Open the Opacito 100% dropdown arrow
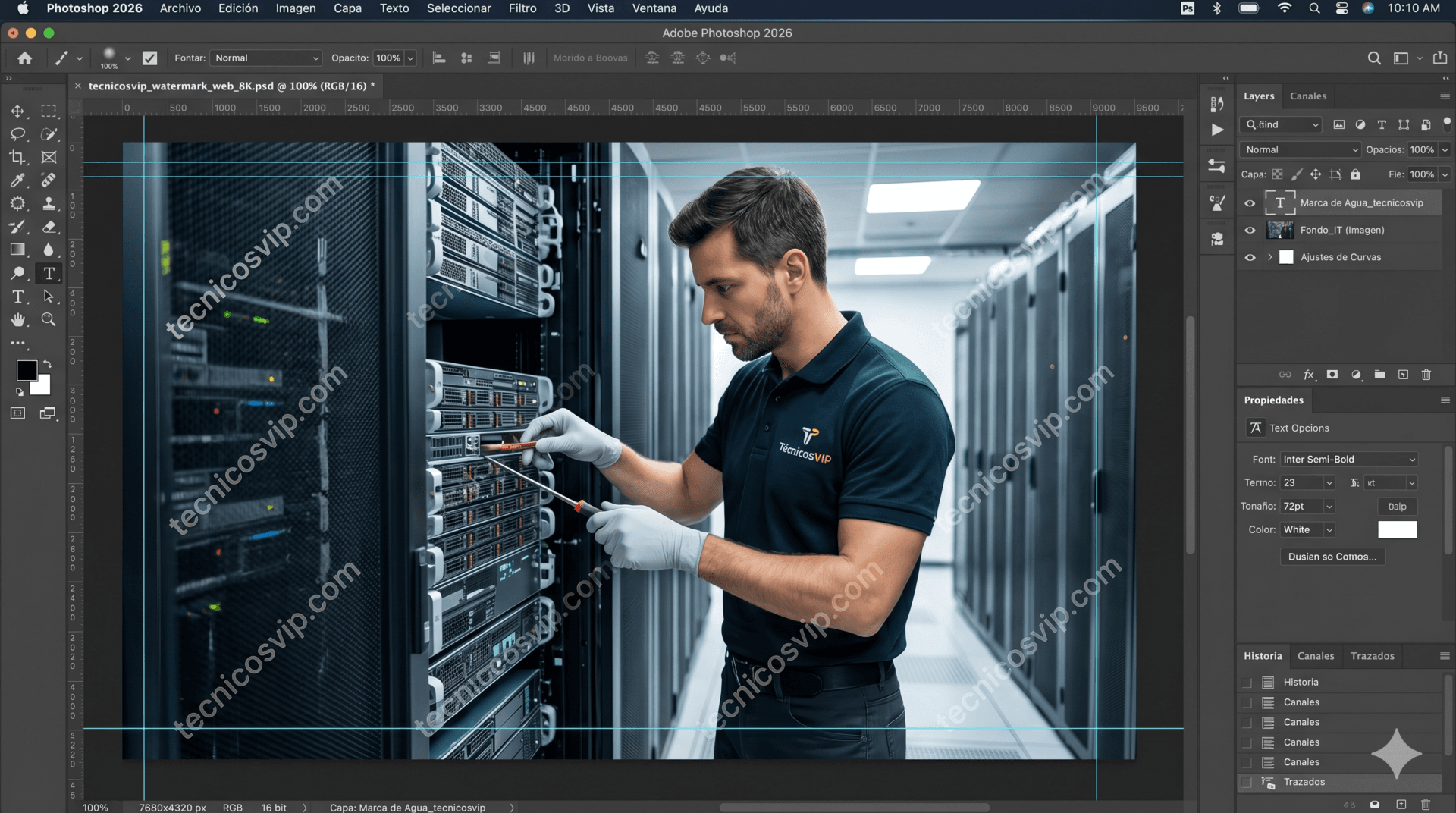 tap(410, 58)
